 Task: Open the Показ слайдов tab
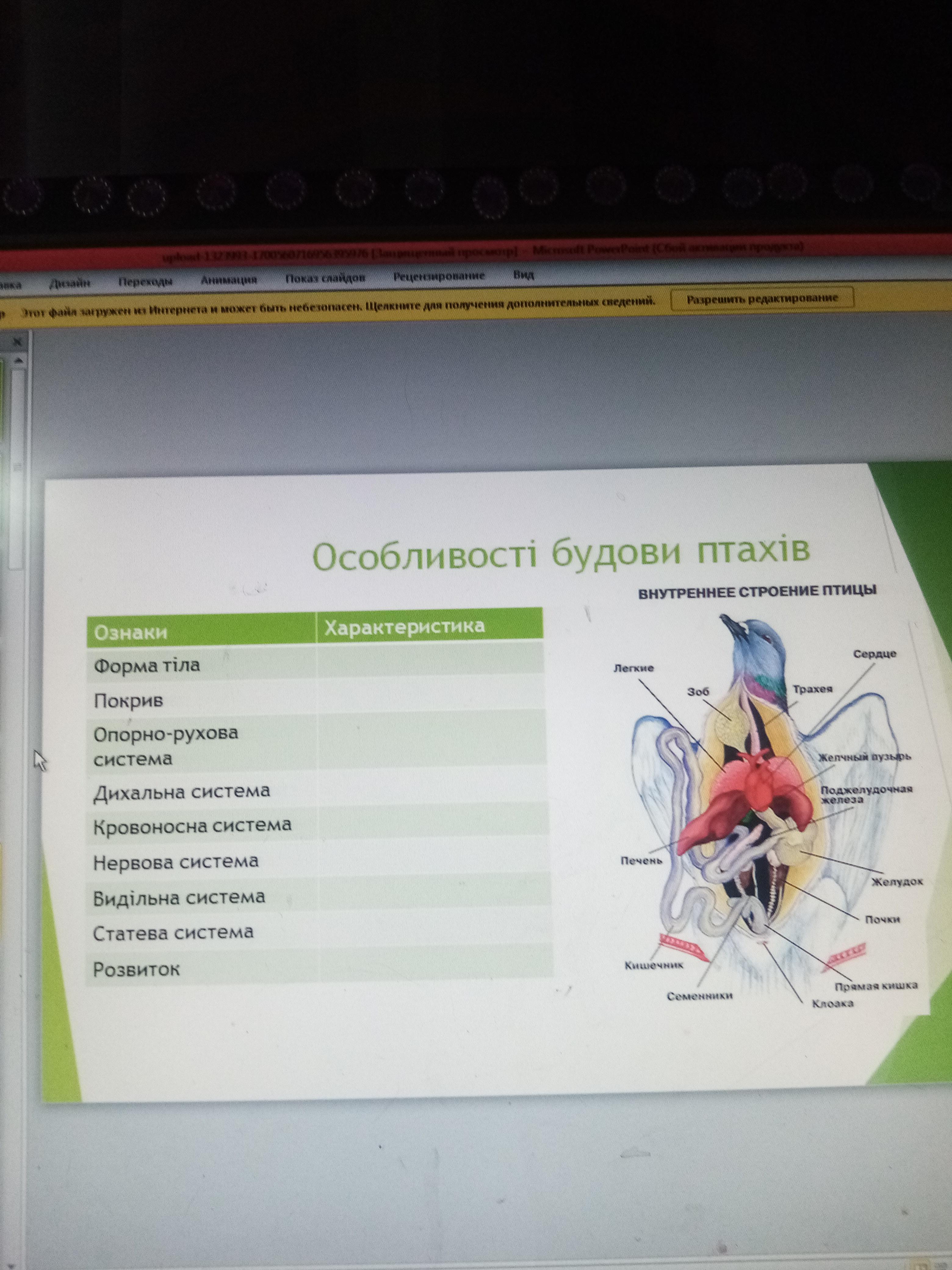click(x=325, y=278)
